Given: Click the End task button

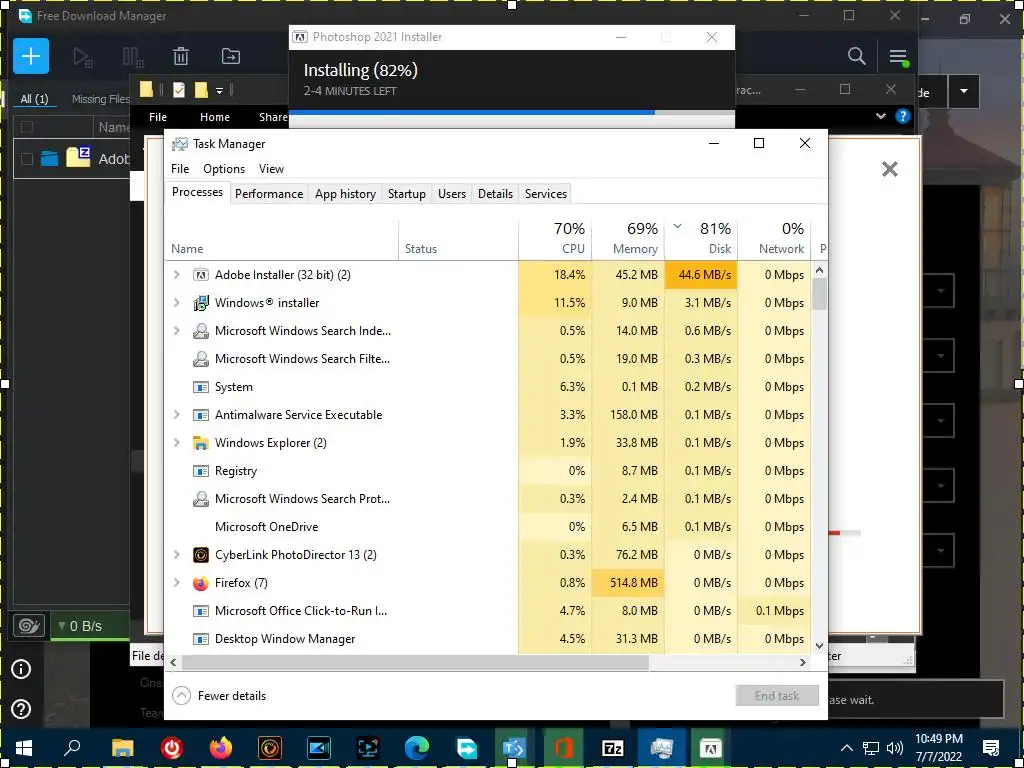Looking at the screenshot, I should click(x=777, y=696).
